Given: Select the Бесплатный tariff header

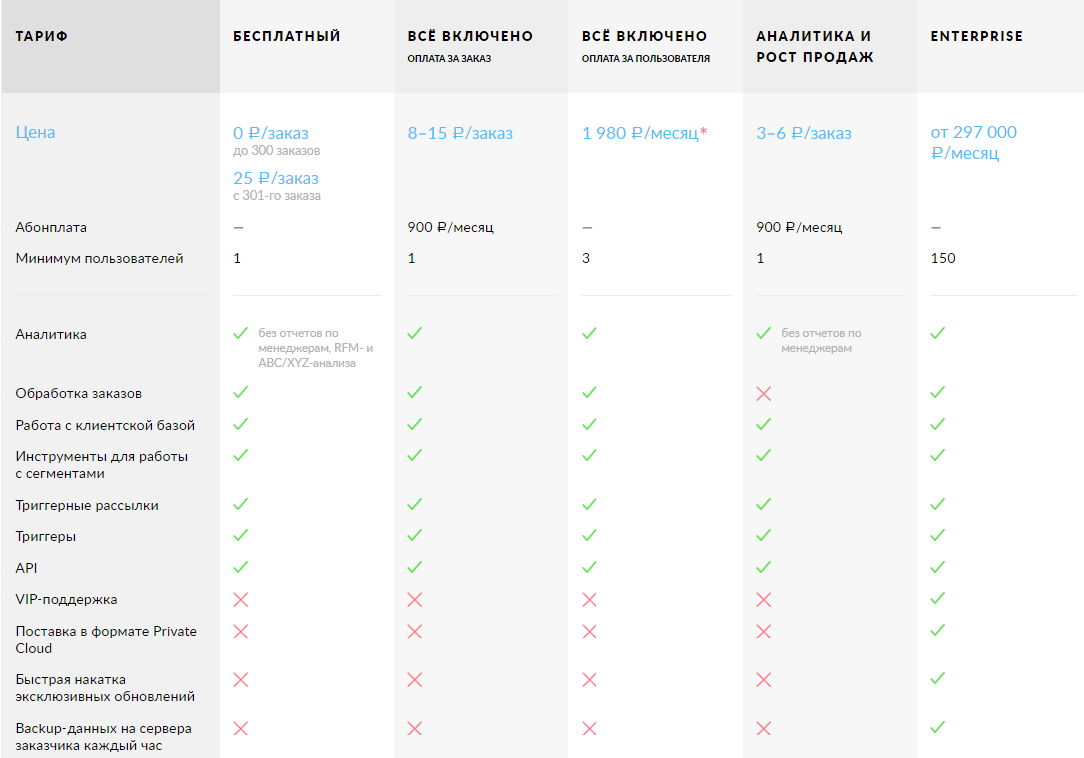Looking at the screenshot, I should (x=287, y=36).
